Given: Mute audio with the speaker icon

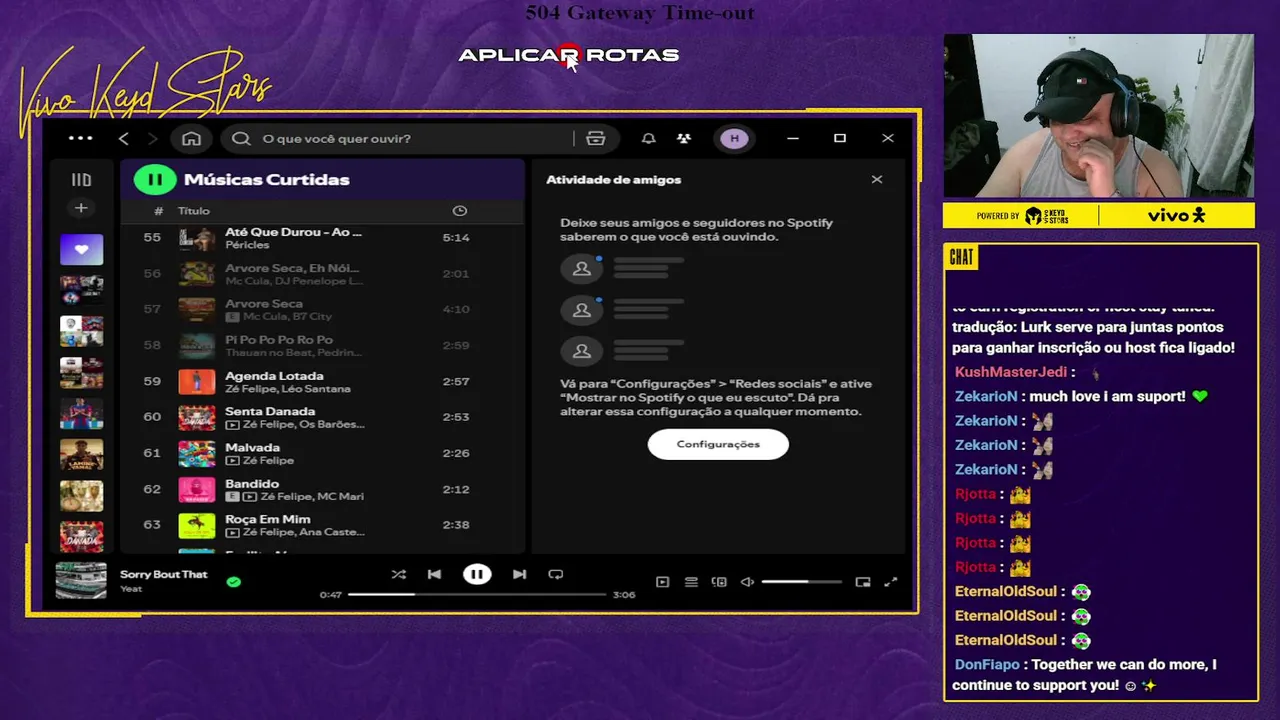Looking at the screenshot, I should coord(747,582).
